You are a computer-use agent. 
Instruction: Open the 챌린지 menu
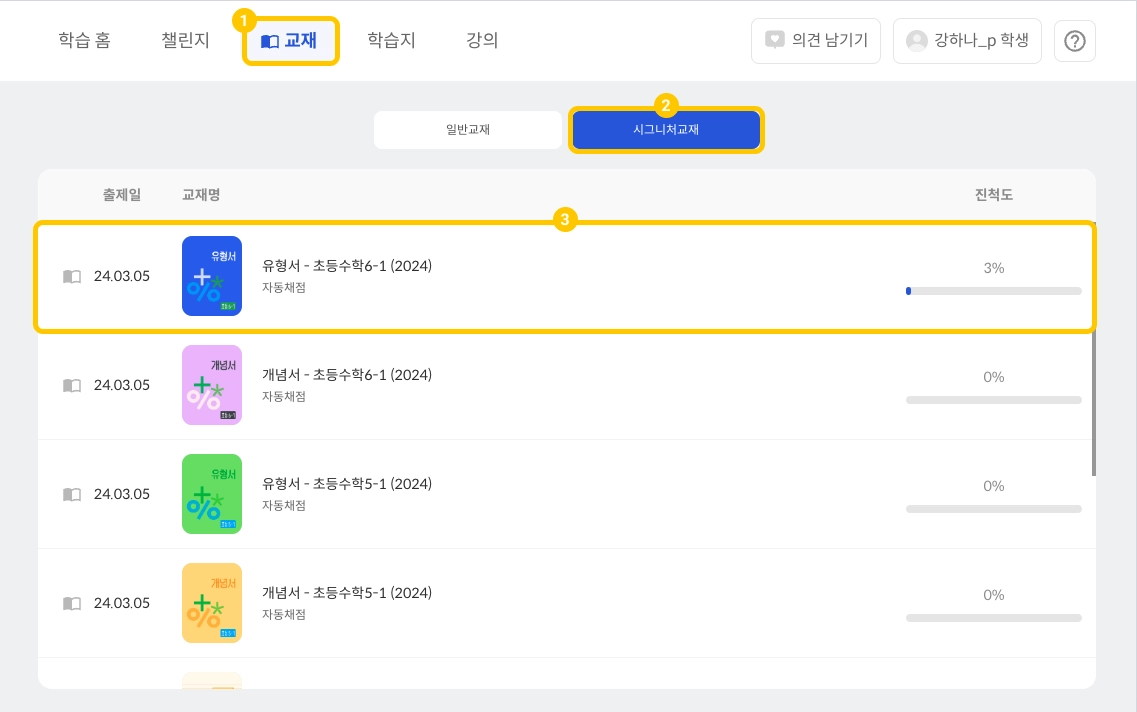[x=185, y=41]
